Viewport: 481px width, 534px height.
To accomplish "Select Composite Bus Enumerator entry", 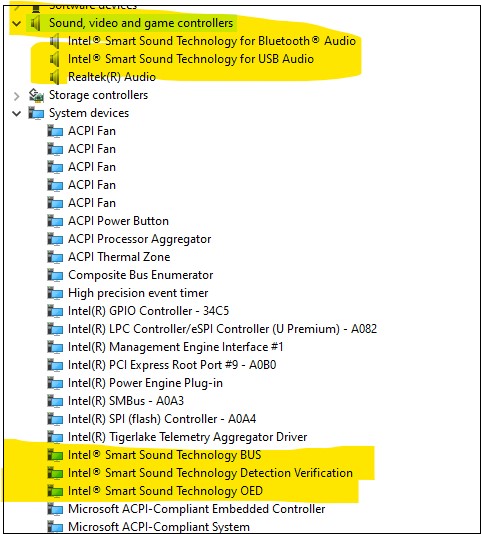I will coord(140,275).
